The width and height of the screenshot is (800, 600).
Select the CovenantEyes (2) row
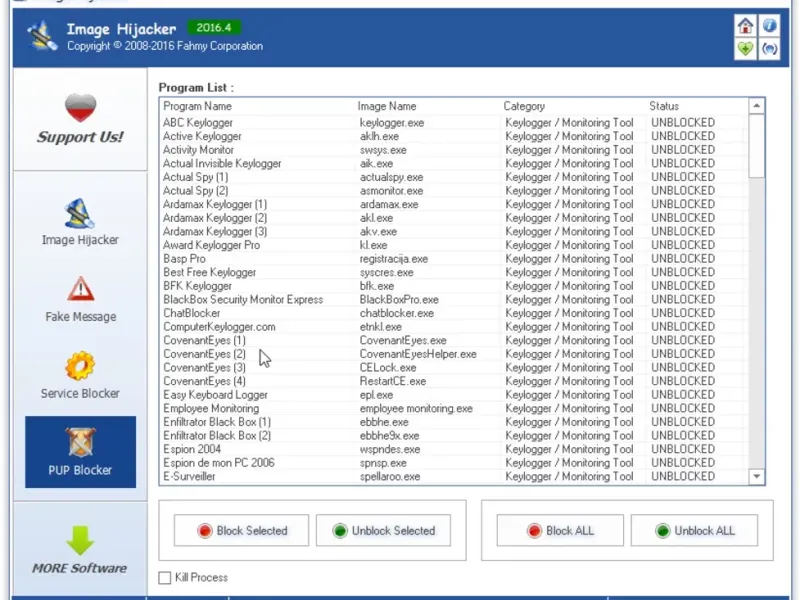453,354
